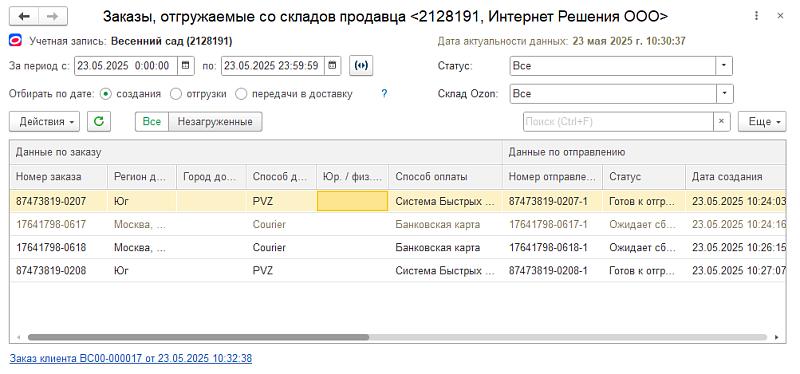
Task: Click the Способ оплаты column header
Action: click(x=445, y=177)
